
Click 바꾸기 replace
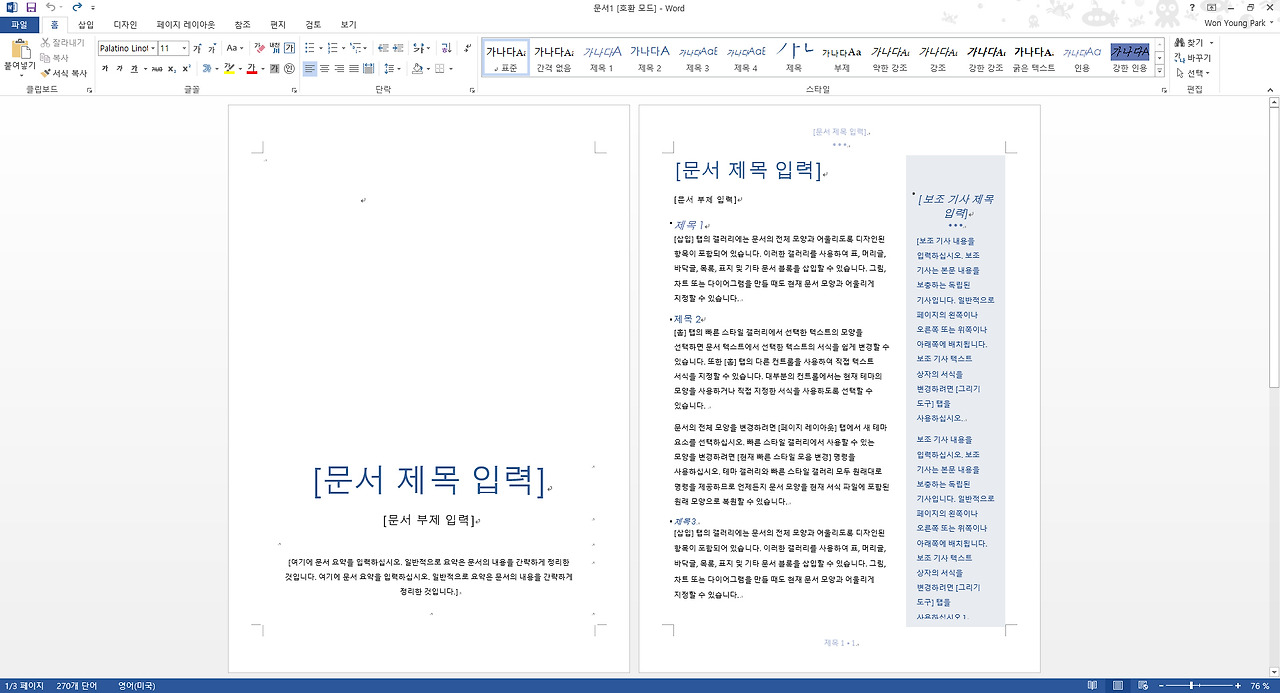click(x=1194, y=58)
